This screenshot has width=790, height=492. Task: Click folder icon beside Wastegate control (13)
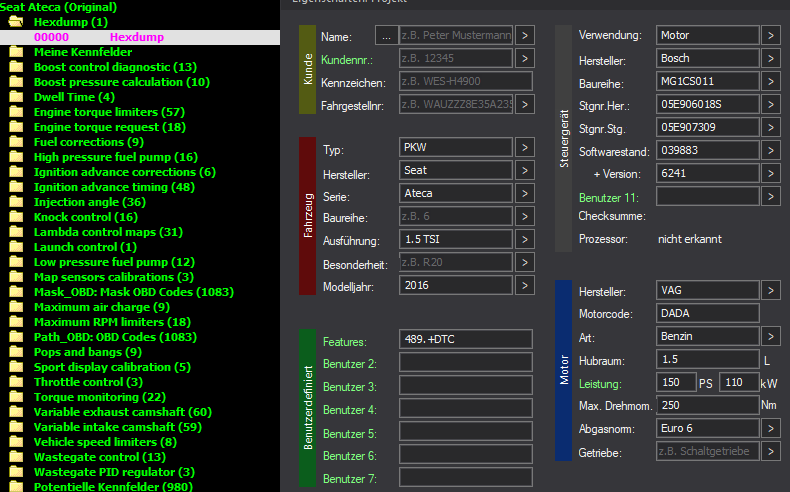(16, 457)
